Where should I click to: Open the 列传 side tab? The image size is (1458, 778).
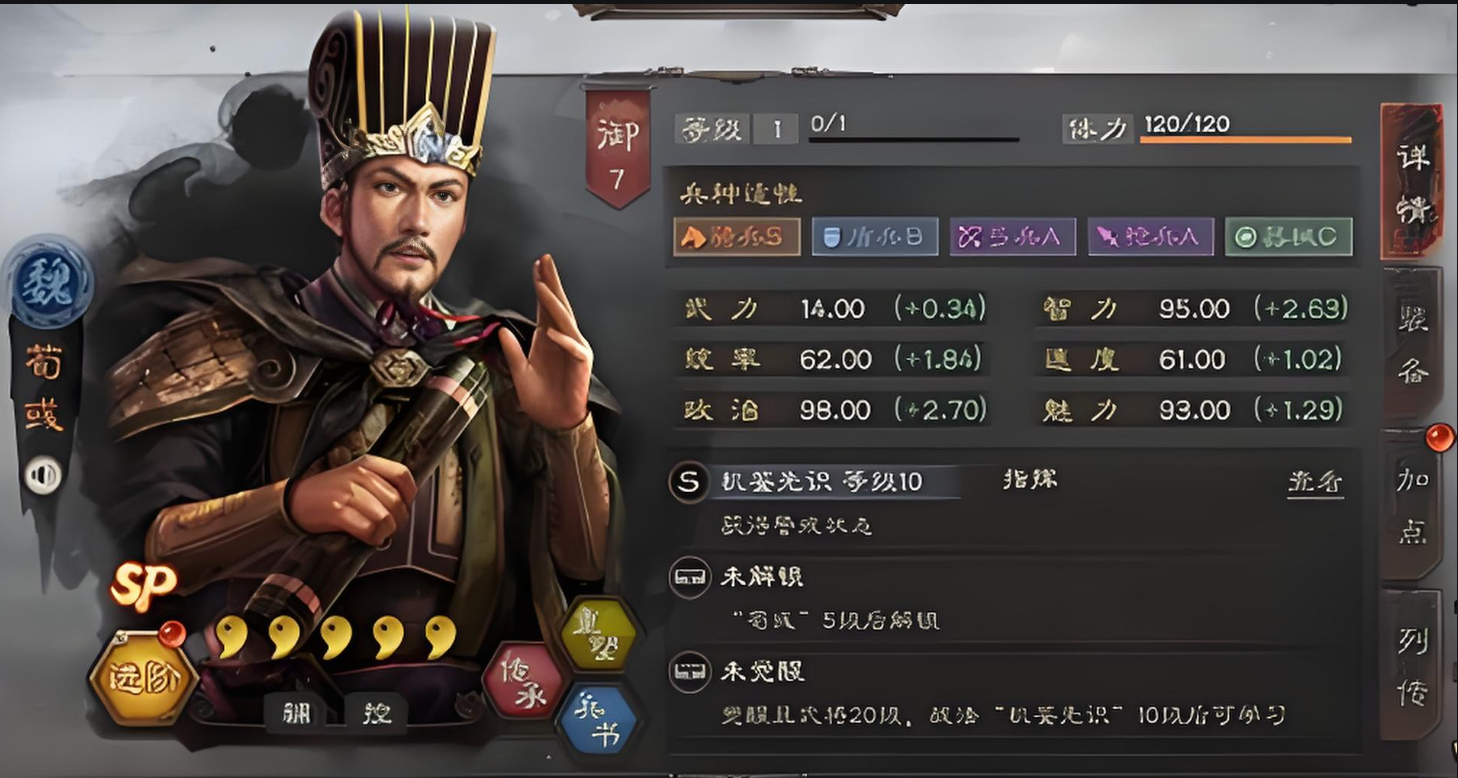1412,665
